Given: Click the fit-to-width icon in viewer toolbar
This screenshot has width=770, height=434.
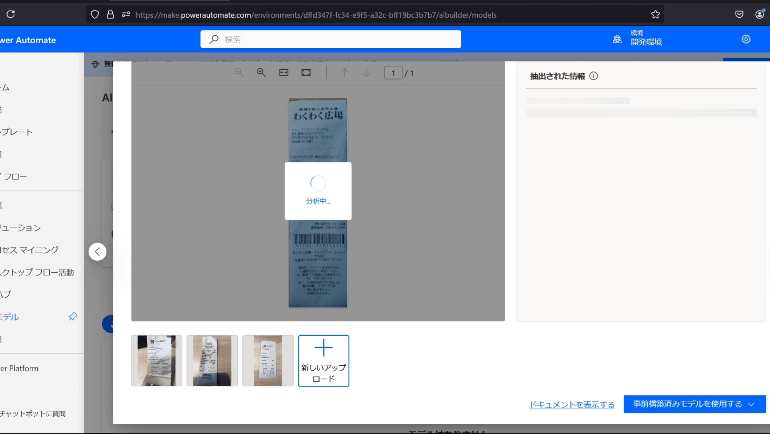Looking at the screenshot, I should (284, 73).
